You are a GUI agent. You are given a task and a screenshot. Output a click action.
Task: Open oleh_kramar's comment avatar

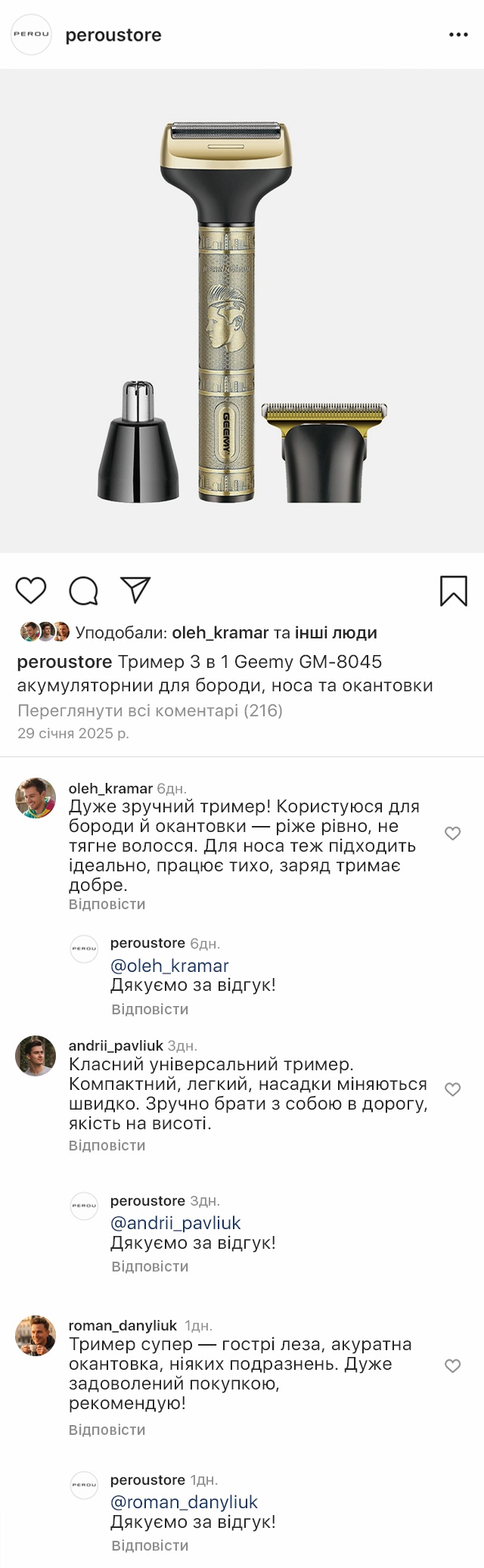point(36,798)
